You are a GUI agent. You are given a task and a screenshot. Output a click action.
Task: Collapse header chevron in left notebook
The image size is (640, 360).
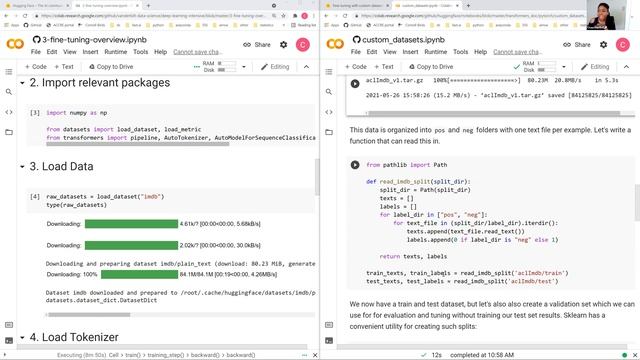307,67
